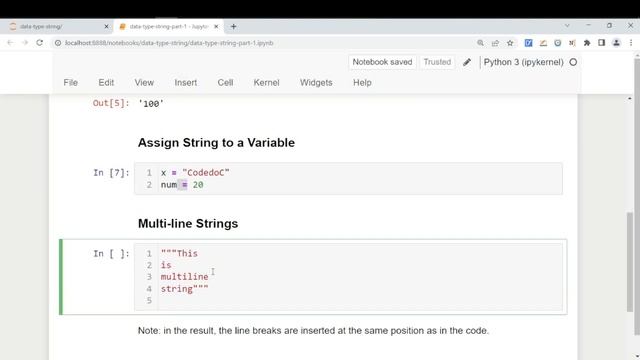
Task: Expand the tab search dropdown chevron
Action: 567,25
